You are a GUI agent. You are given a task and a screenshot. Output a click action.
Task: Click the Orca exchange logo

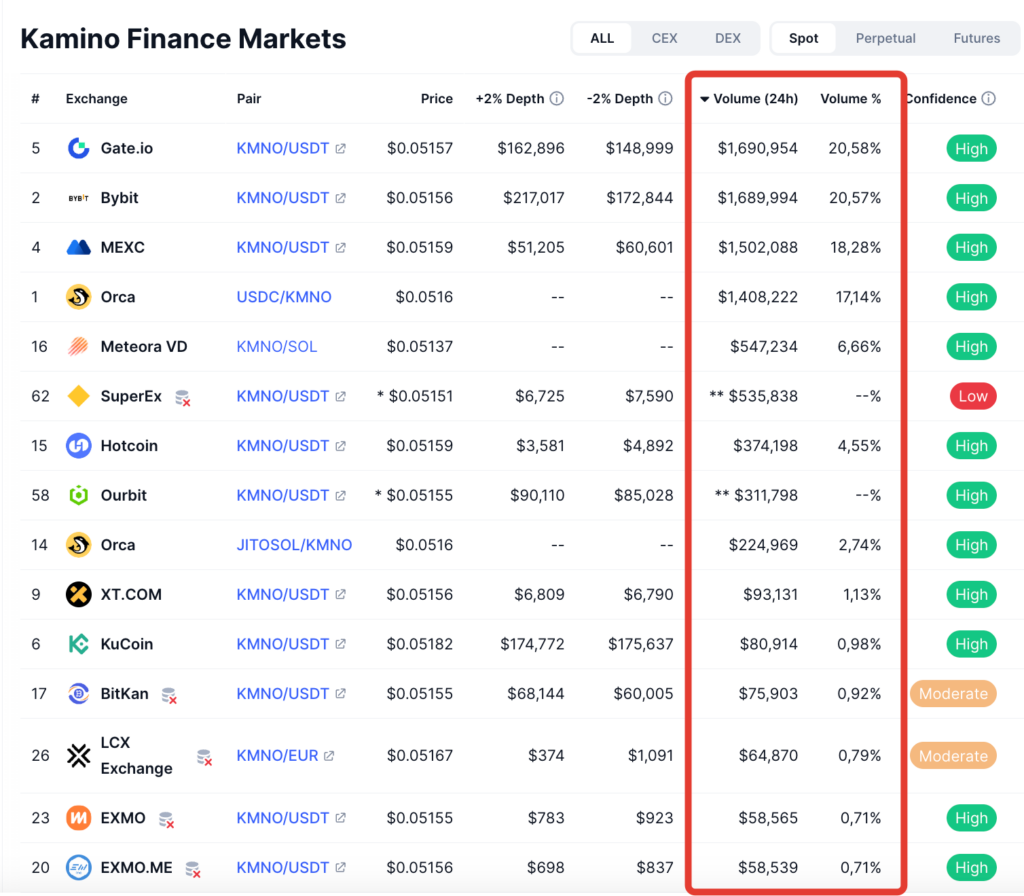(x=78, y=296)
